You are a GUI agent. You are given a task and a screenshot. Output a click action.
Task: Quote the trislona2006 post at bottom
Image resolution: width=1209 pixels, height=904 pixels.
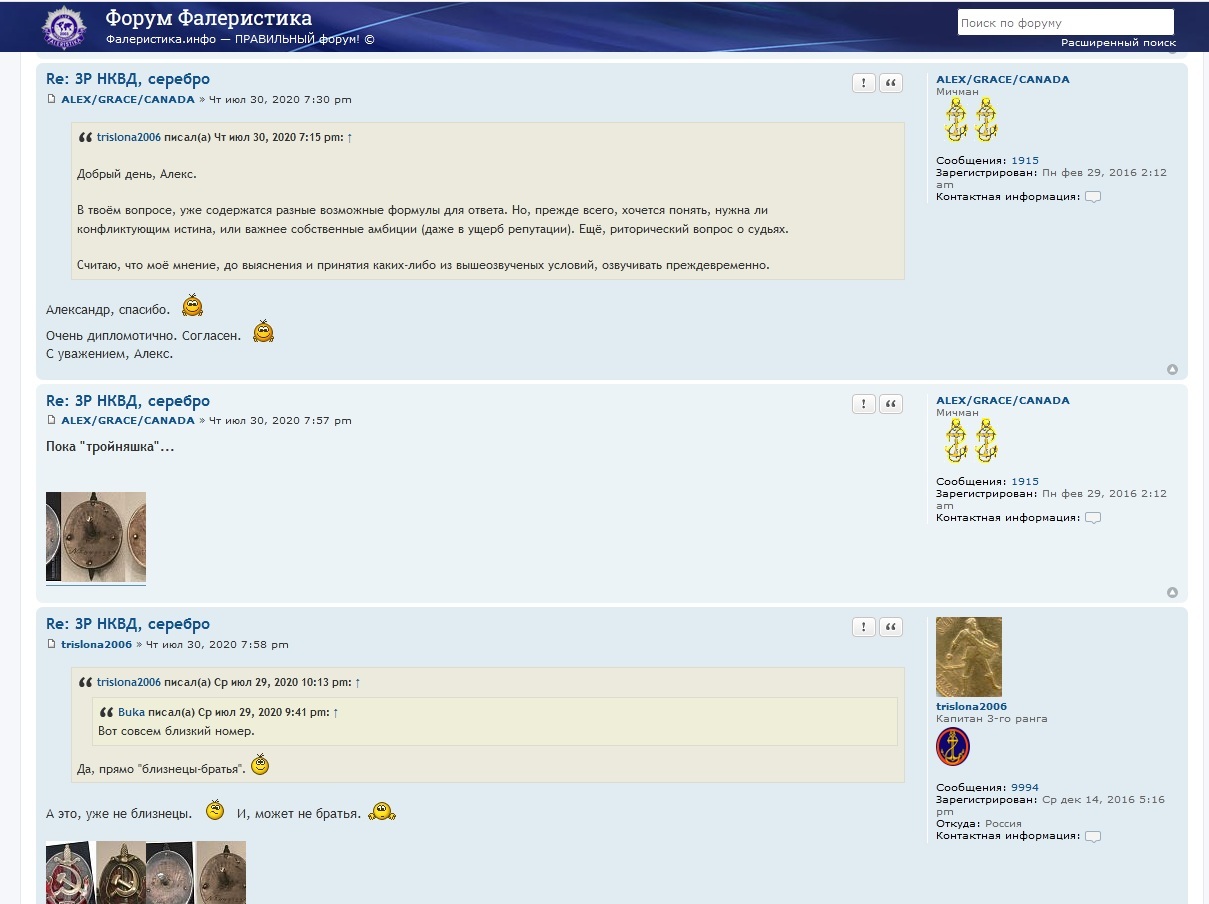[891, 627]
